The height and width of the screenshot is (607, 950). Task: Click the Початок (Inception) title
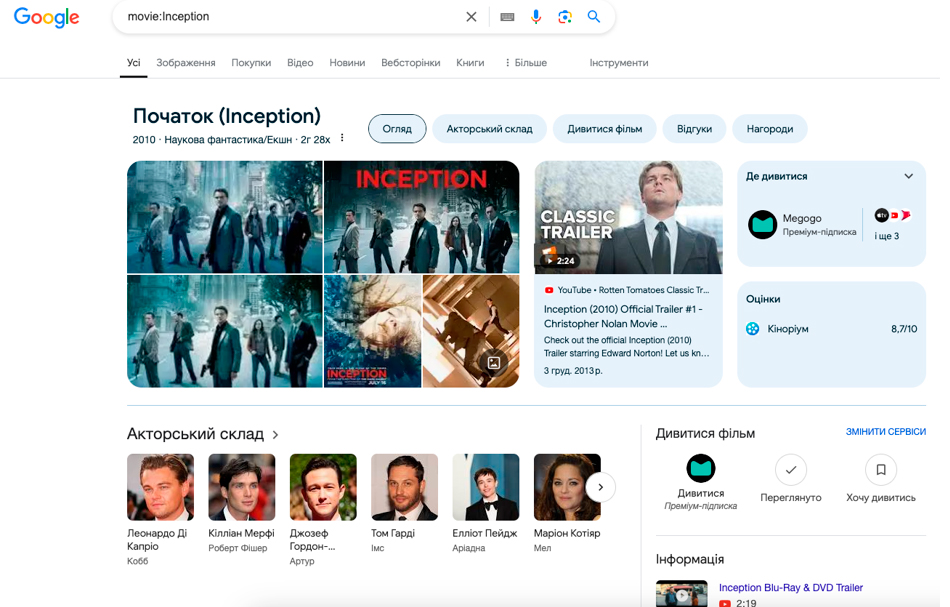click(227, 116)
